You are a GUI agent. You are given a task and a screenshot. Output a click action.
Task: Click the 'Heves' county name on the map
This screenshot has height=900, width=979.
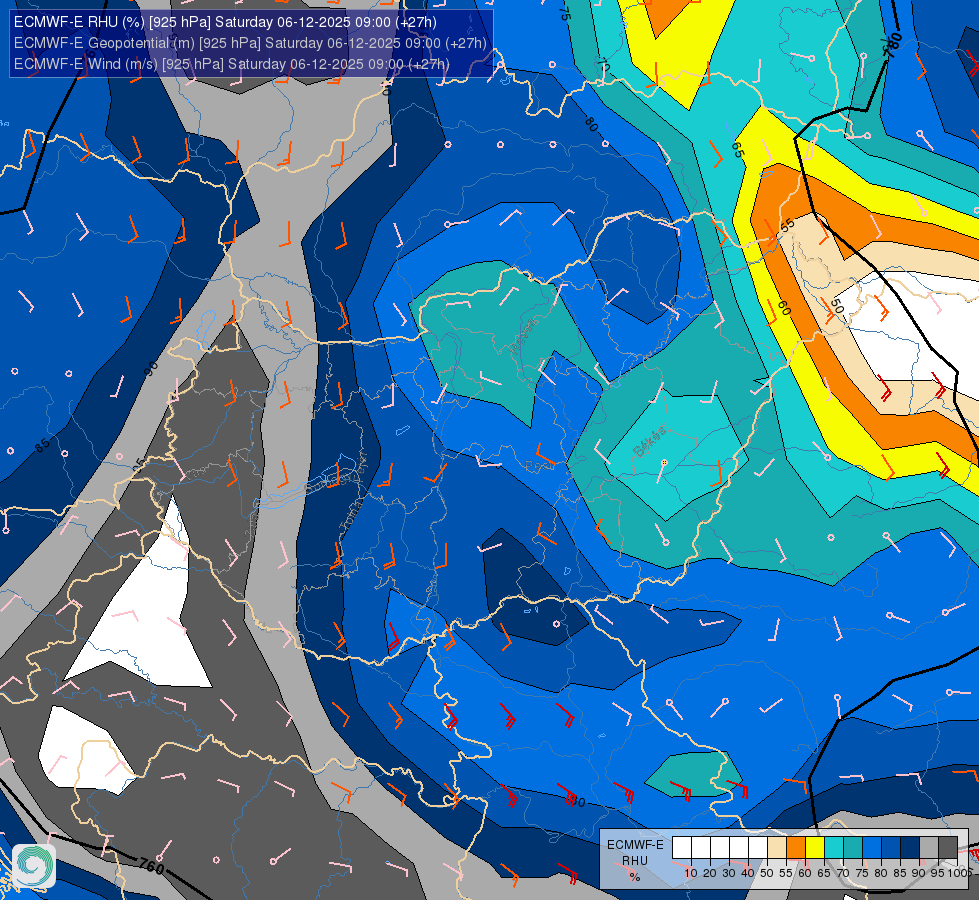(x=523, y=336)
